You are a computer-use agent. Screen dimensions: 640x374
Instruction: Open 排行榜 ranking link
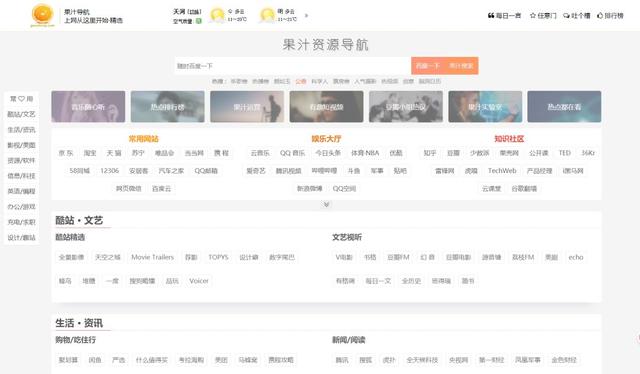point(610,16)
